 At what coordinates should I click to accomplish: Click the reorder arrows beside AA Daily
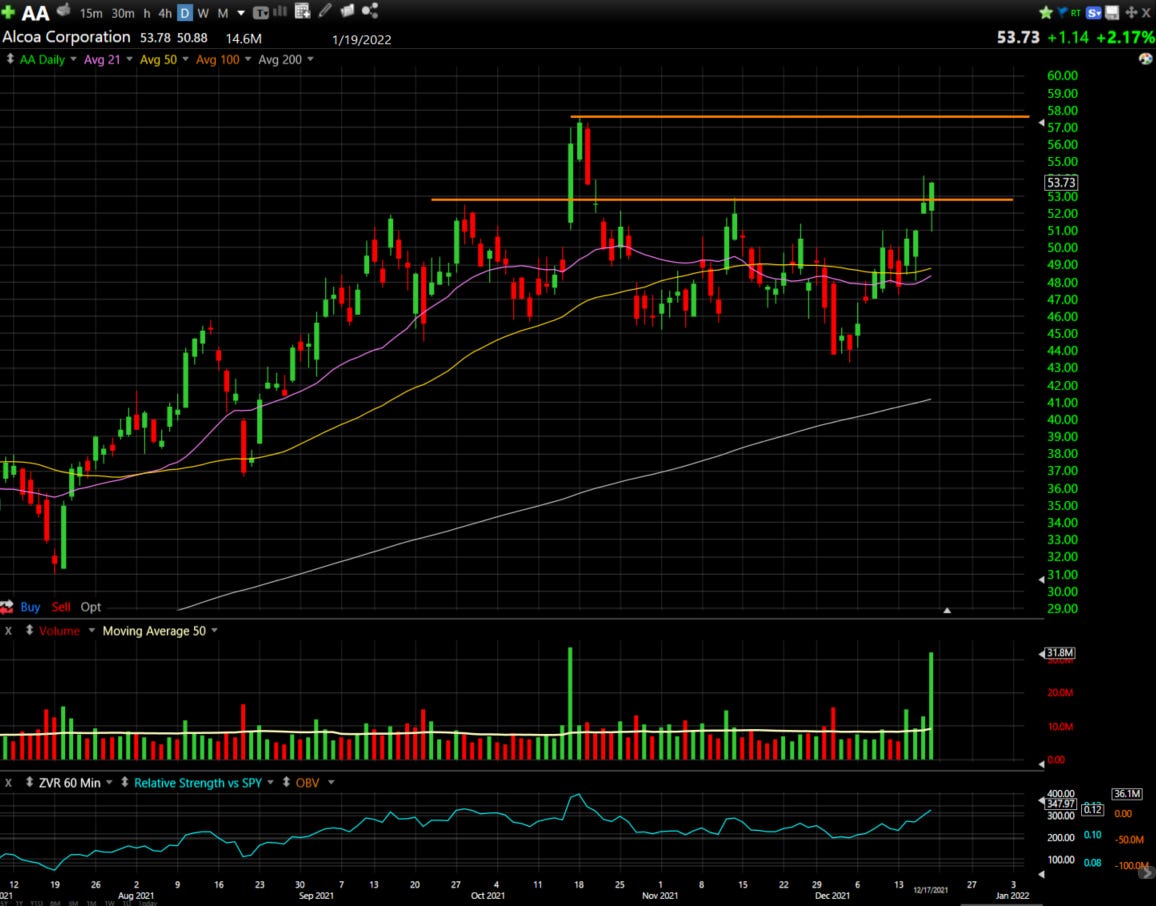(10, 59)
